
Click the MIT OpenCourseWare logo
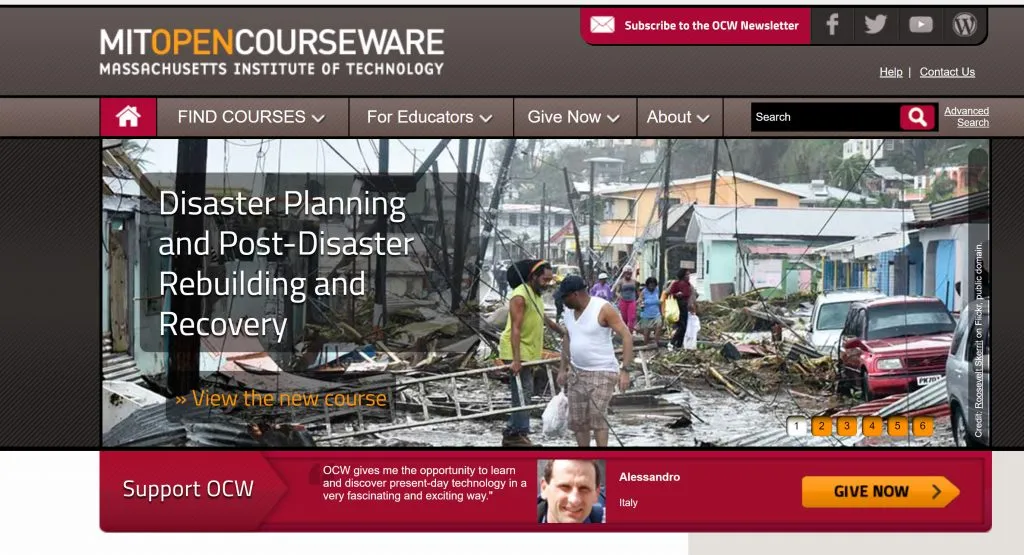[272, 52]
